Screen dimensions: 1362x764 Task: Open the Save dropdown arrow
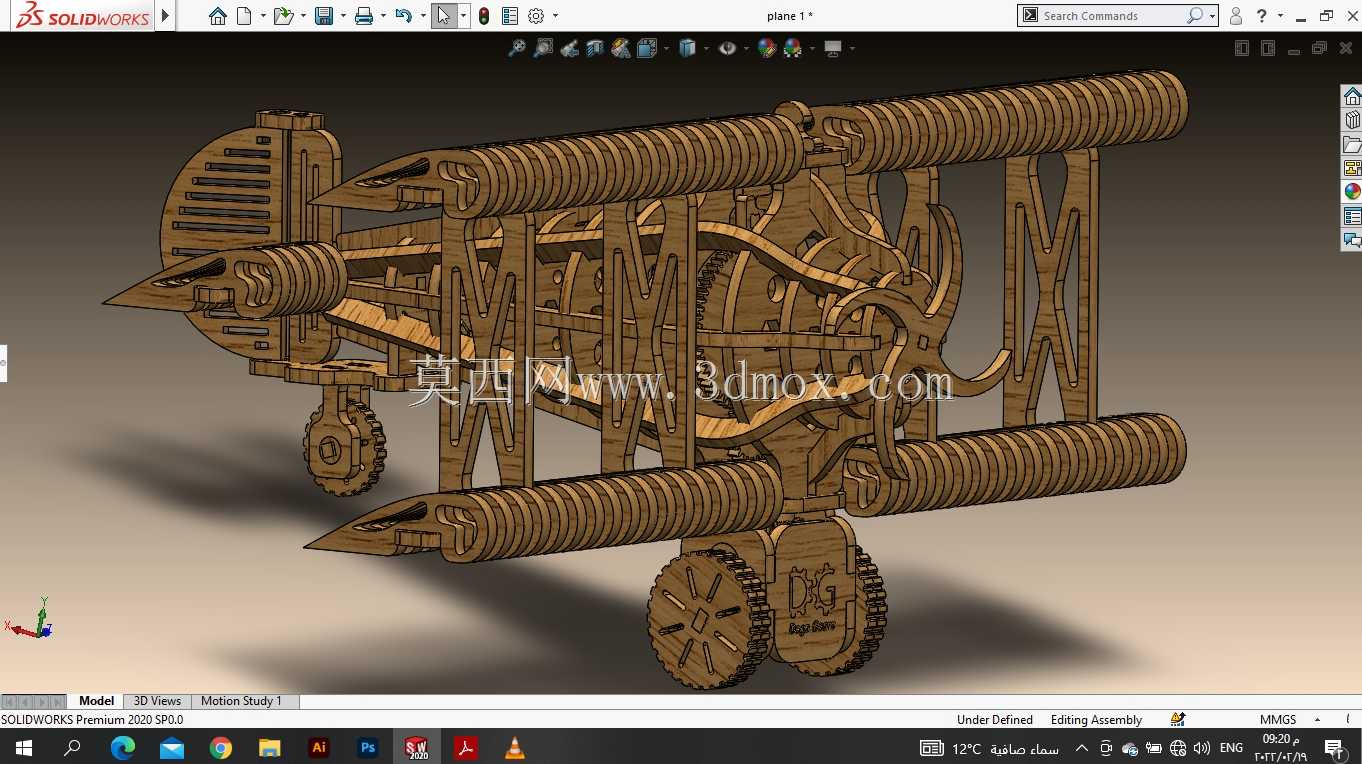343,16
